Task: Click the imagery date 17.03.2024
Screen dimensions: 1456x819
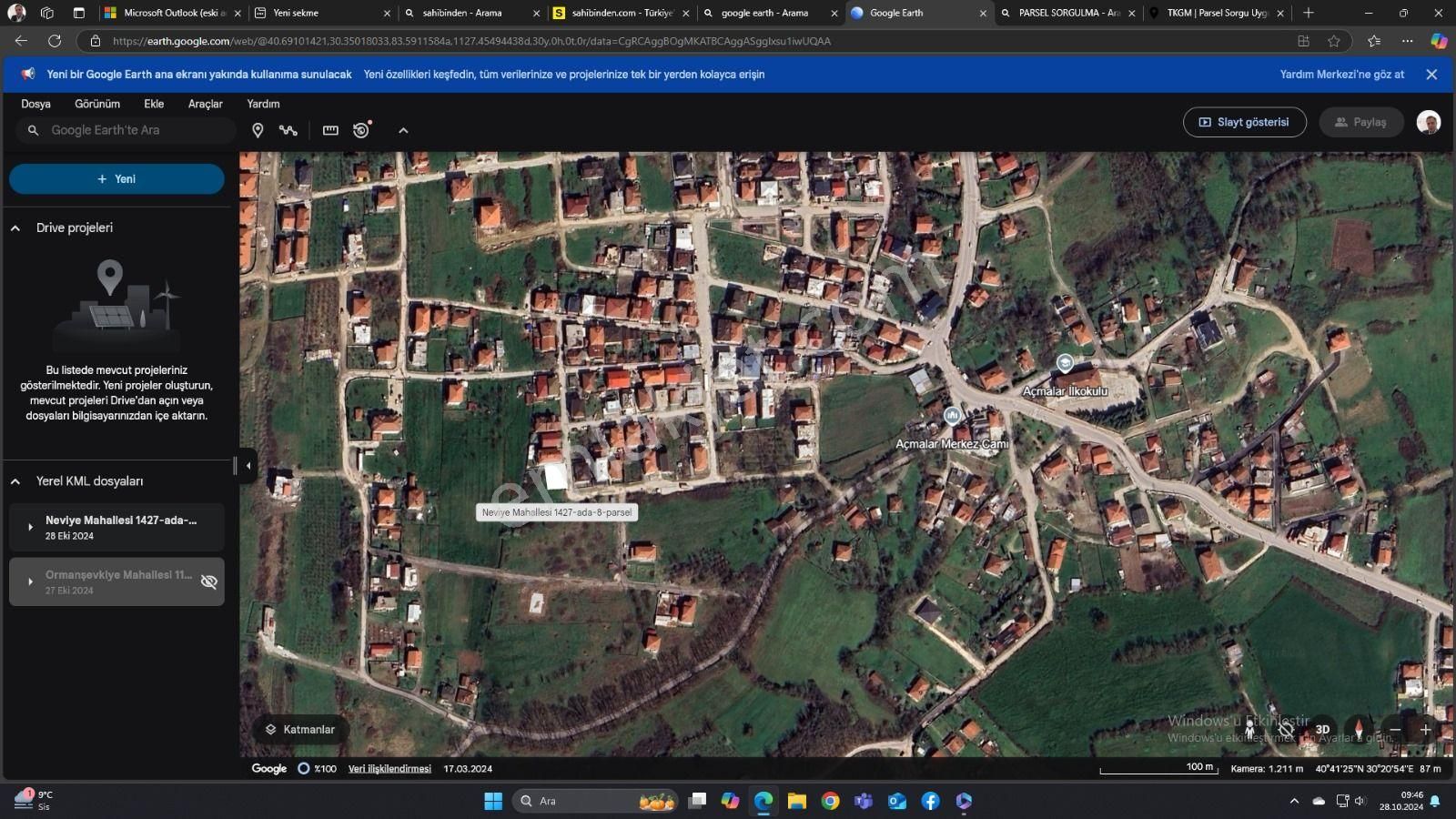Action: click(468, 769)
